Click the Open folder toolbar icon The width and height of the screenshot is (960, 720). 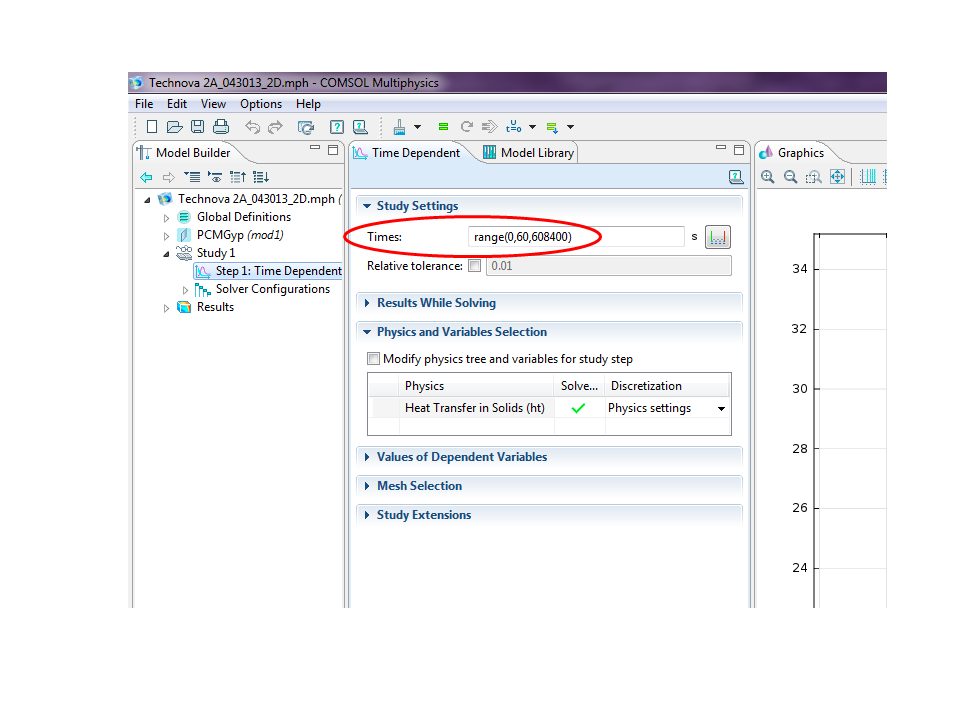point(174,127)
